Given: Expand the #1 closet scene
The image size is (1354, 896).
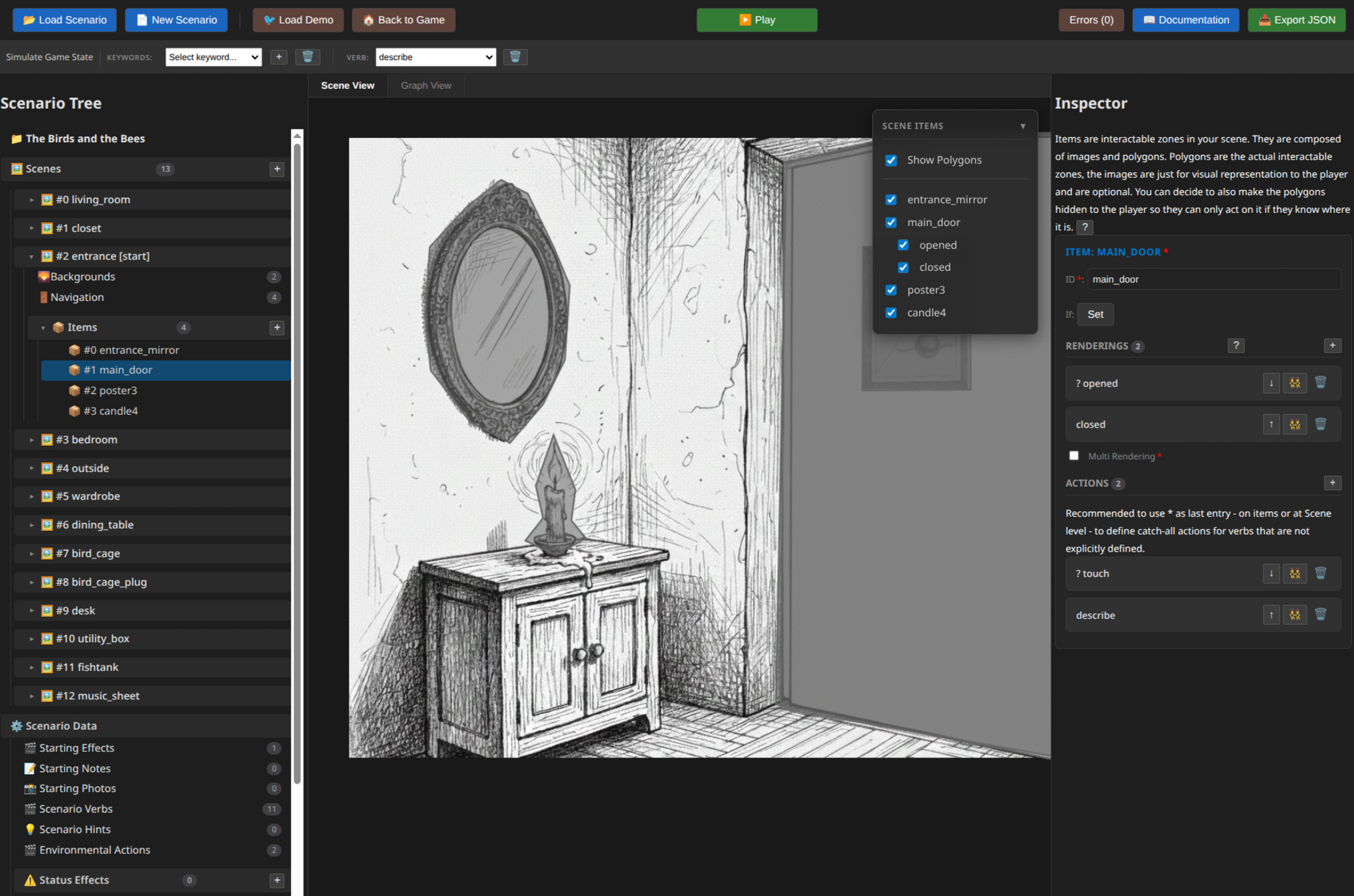Looking at the screenshot, I should coord(32,228).
